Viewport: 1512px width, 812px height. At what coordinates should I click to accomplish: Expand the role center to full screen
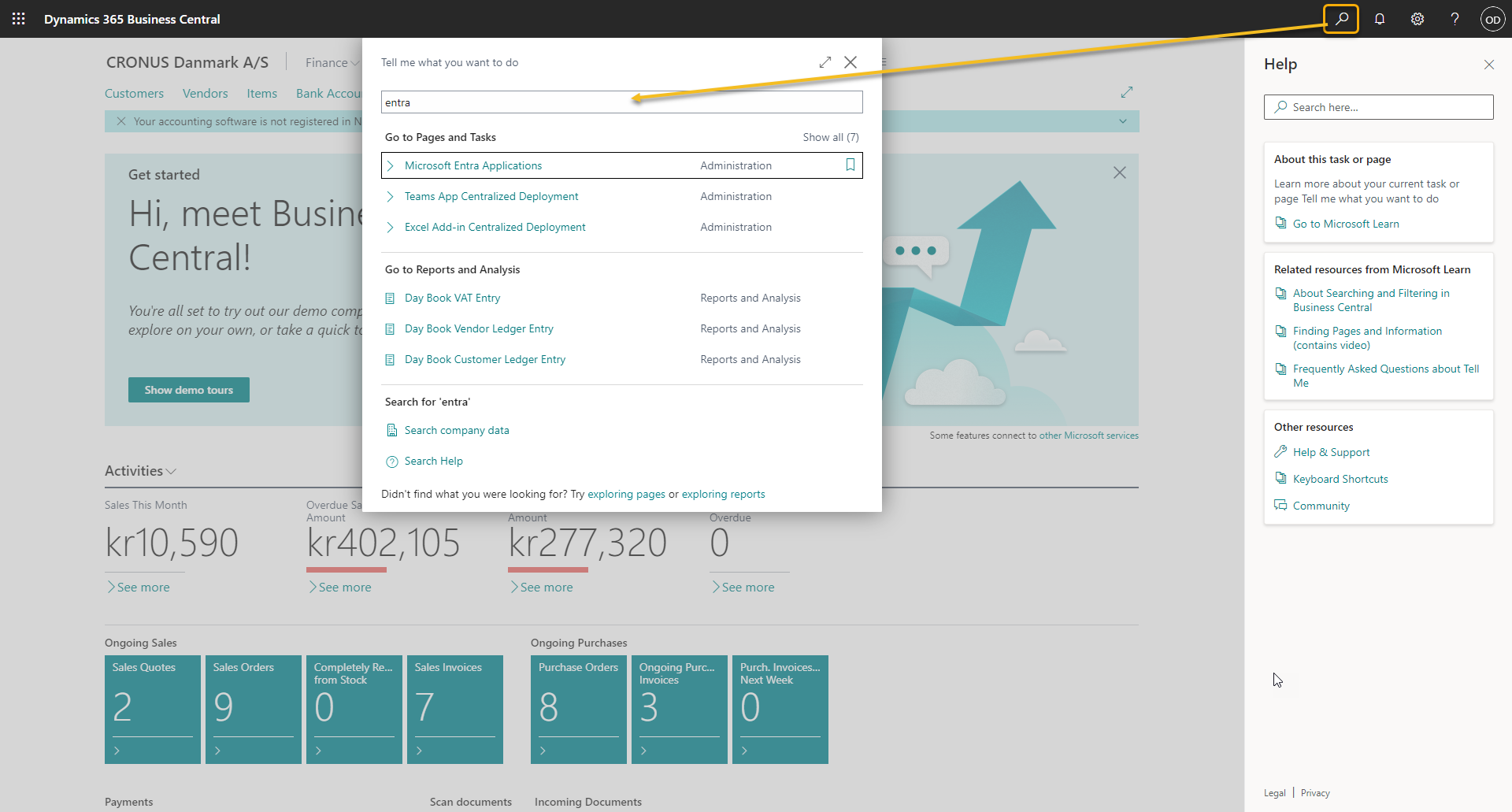click(1127, 92)
